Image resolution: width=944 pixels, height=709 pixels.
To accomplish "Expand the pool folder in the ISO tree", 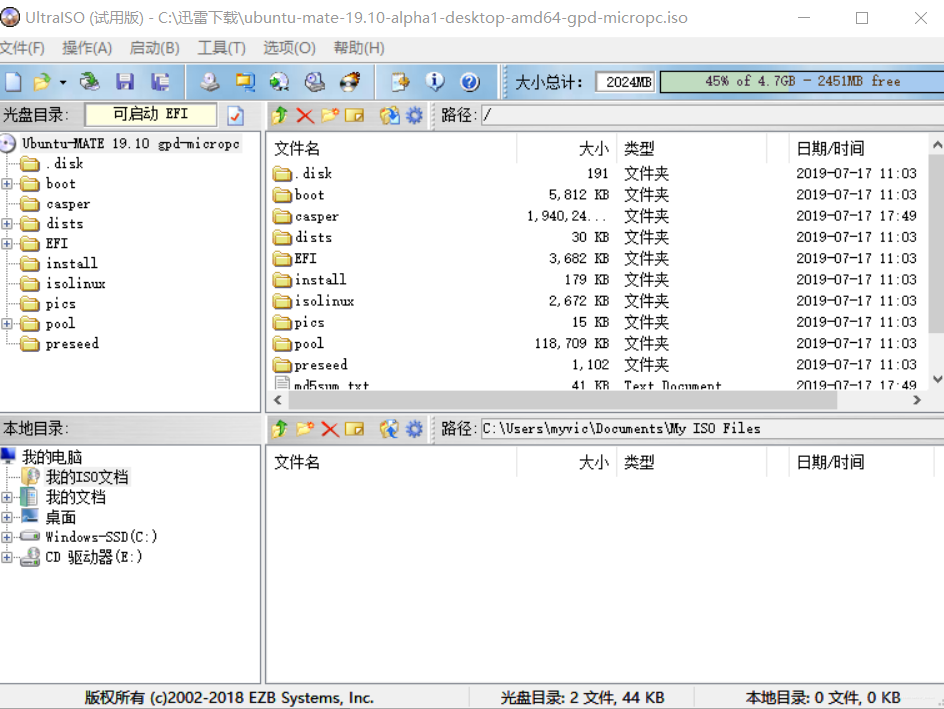I will [x=7, y=324].
